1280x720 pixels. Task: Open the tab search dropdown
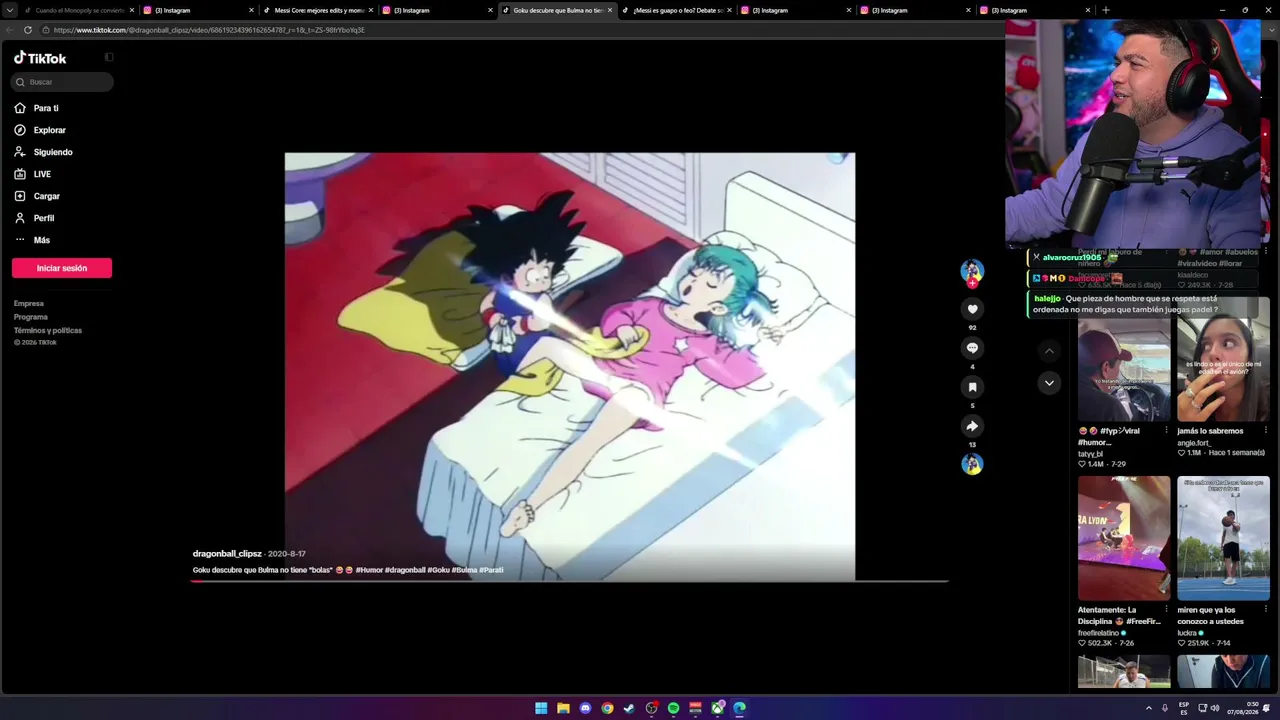click(10, 10)
